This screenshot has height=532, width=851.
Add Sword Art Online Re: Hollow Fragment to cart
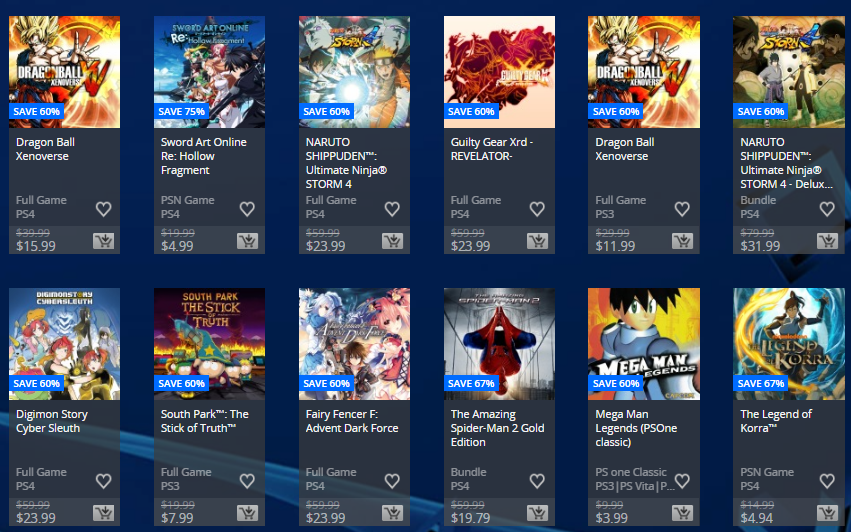coord(247,241)
